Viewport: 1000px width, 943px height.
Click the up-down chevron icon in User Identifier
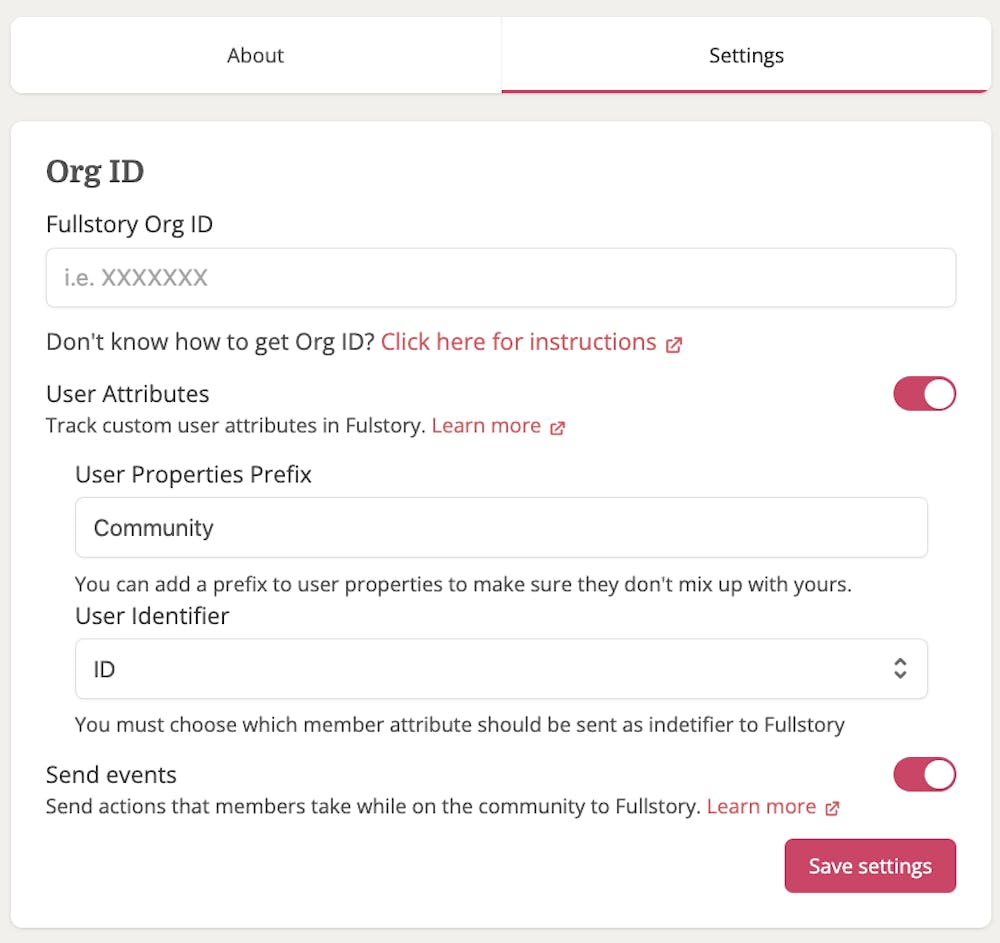point(900,669)
